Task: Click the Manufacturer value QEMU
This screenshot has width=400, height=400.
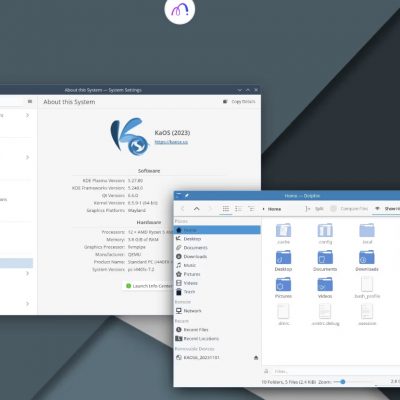Action: (134, 254)
